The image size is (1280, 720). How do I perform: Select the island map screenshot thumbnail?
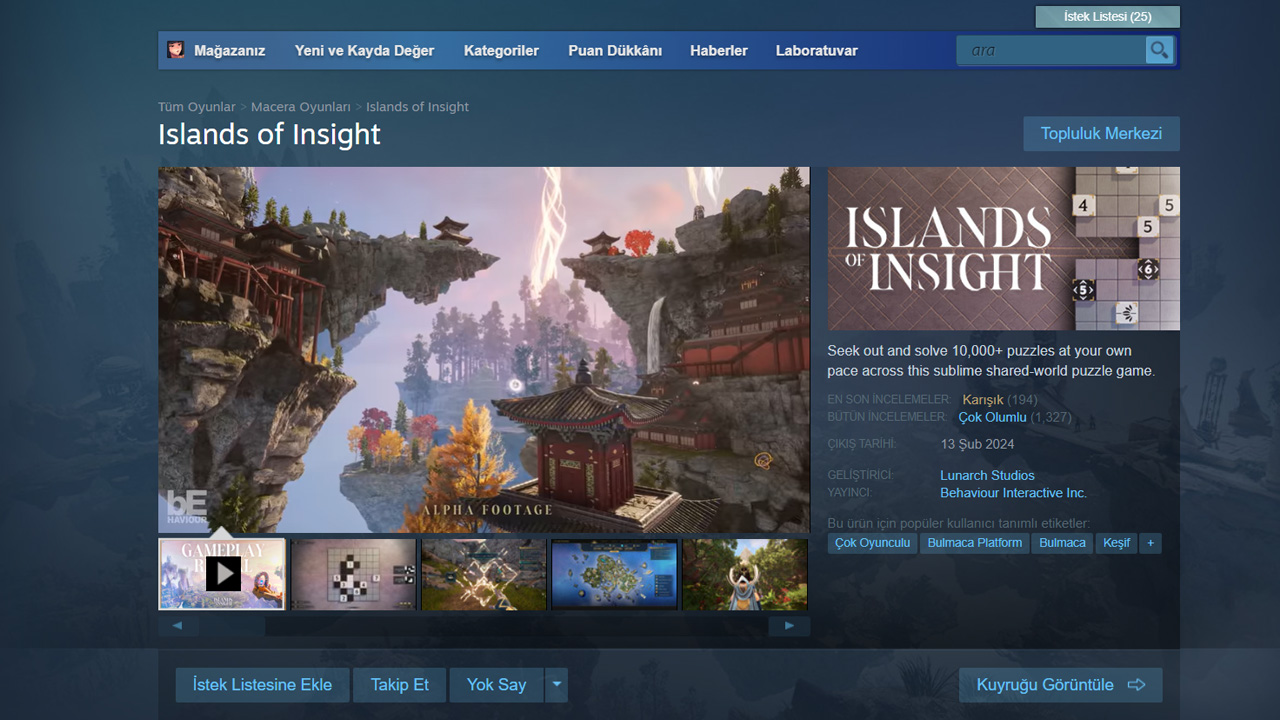(614, 574)
